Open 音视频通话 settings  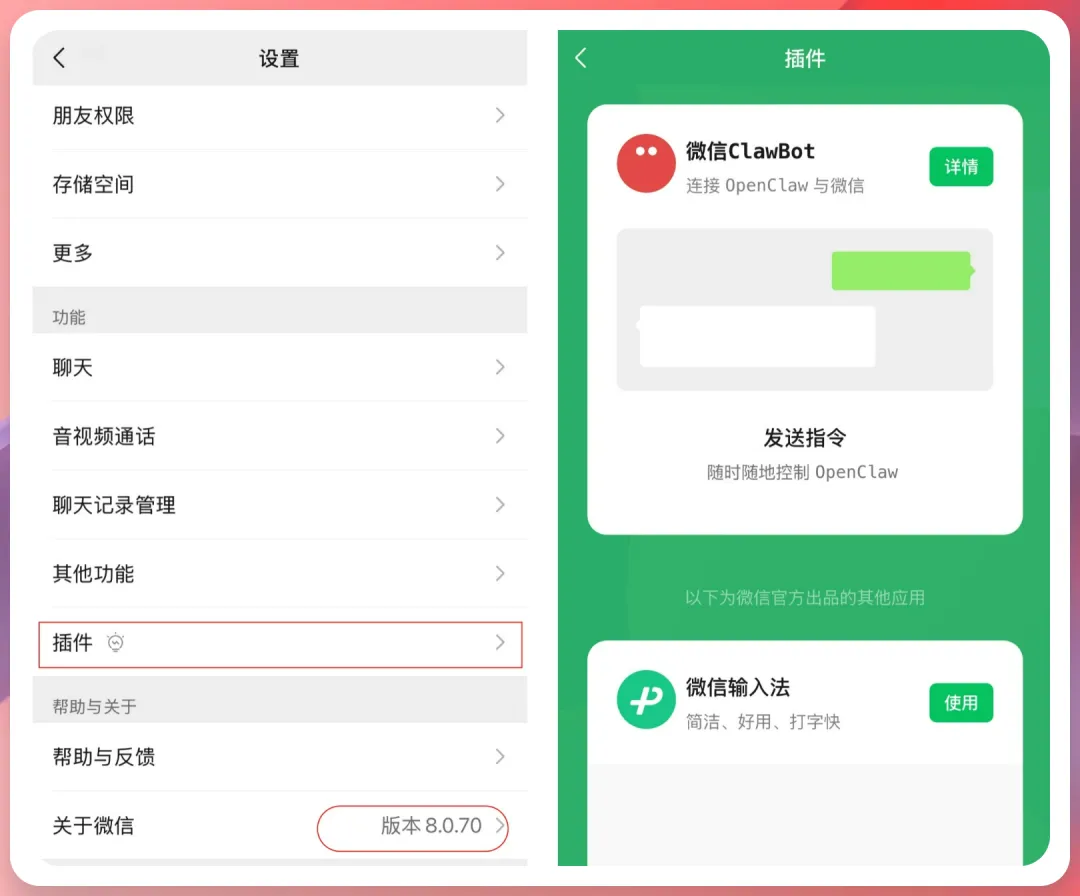pos(280,436)
